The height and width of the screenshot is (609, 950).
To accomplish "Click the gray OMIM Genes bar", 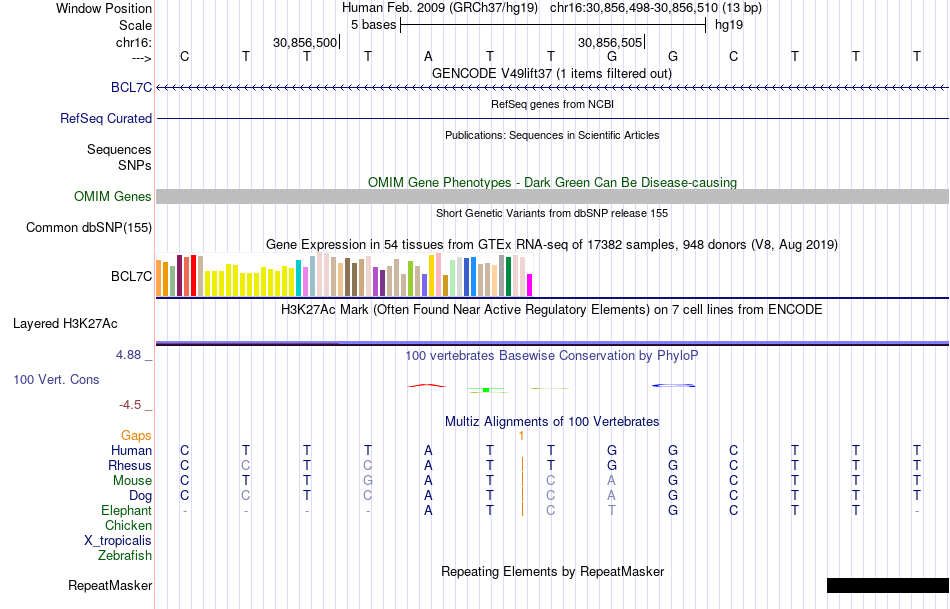I will pos(552,196).
